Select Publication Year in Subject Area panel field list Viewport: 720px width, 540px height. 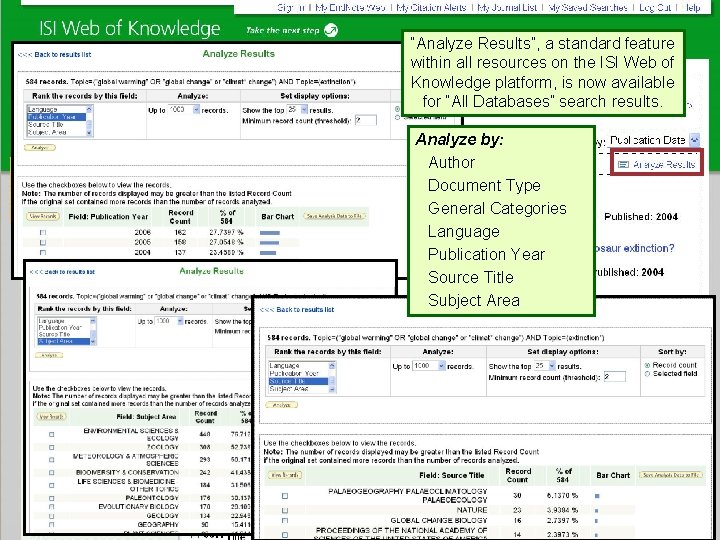click(x=63, y=327)
